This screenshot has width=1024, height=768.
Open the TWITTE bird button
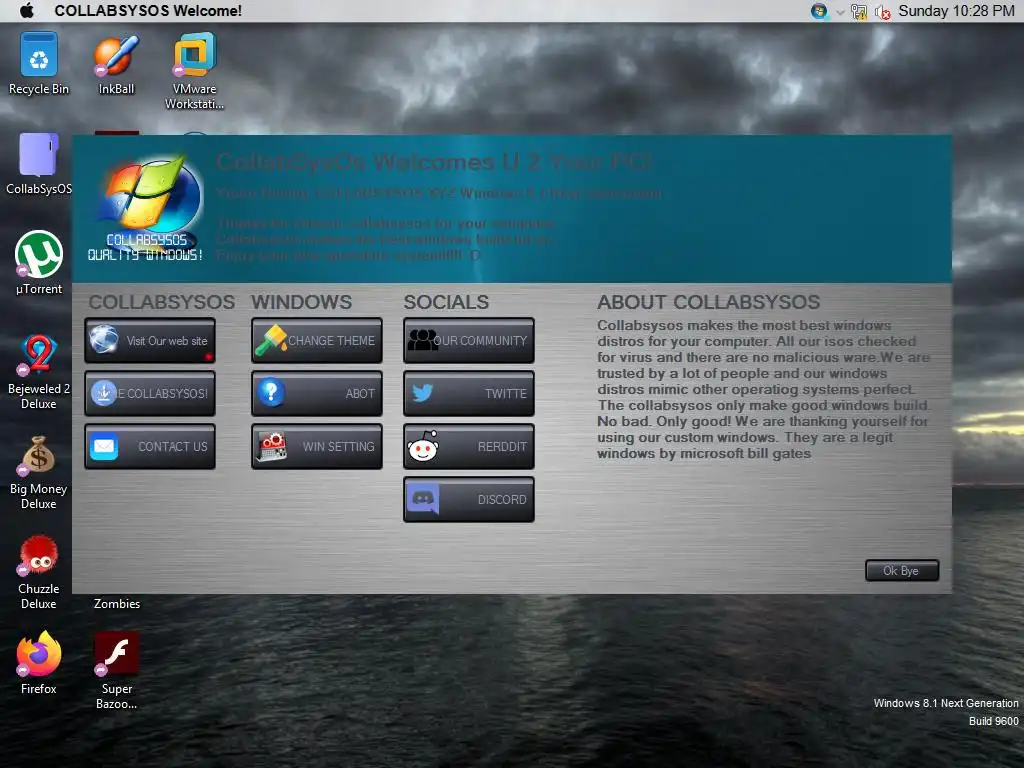pos(469,394)
